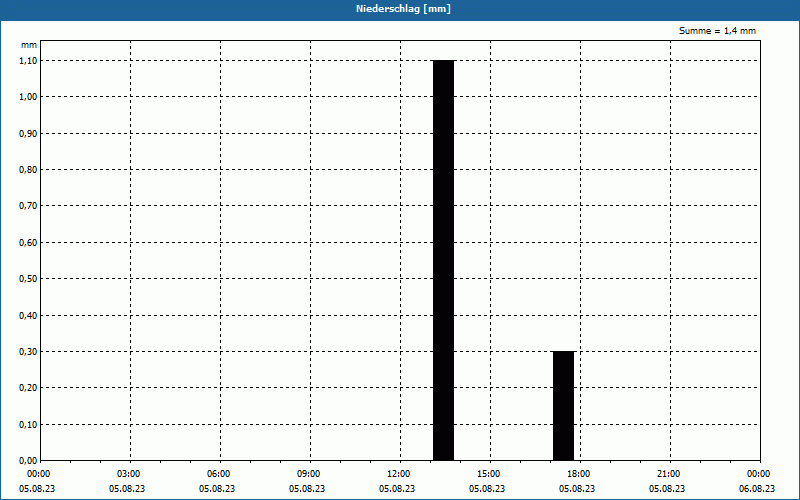Click the 15:00 time axis label
This screenshot has width=800, height=500.
pyautogui.click(x=489, y=474)
